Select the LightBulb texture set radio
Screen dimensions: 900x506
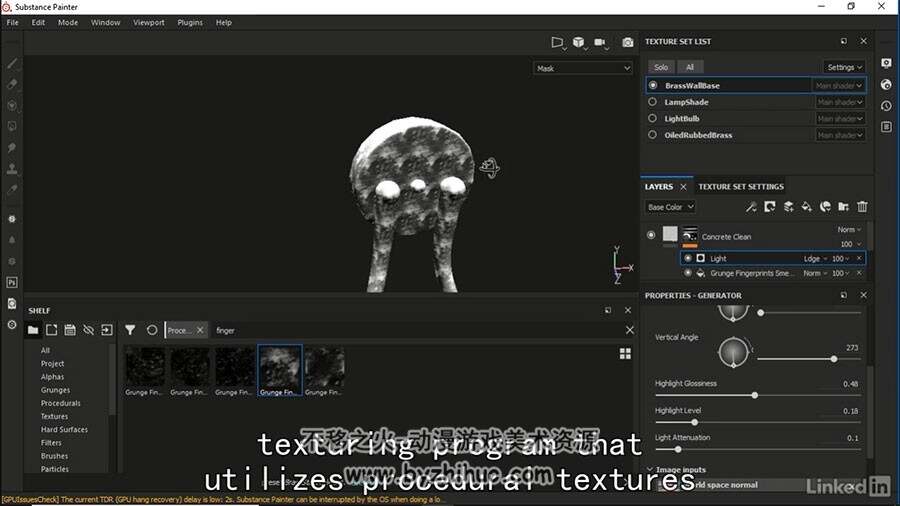coord(652,118)
